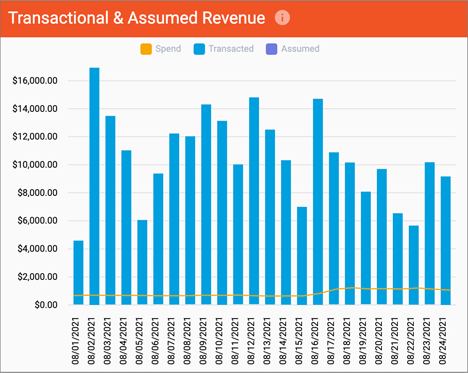Select the 08/21/2021 transacted bar

coord(398,259)
